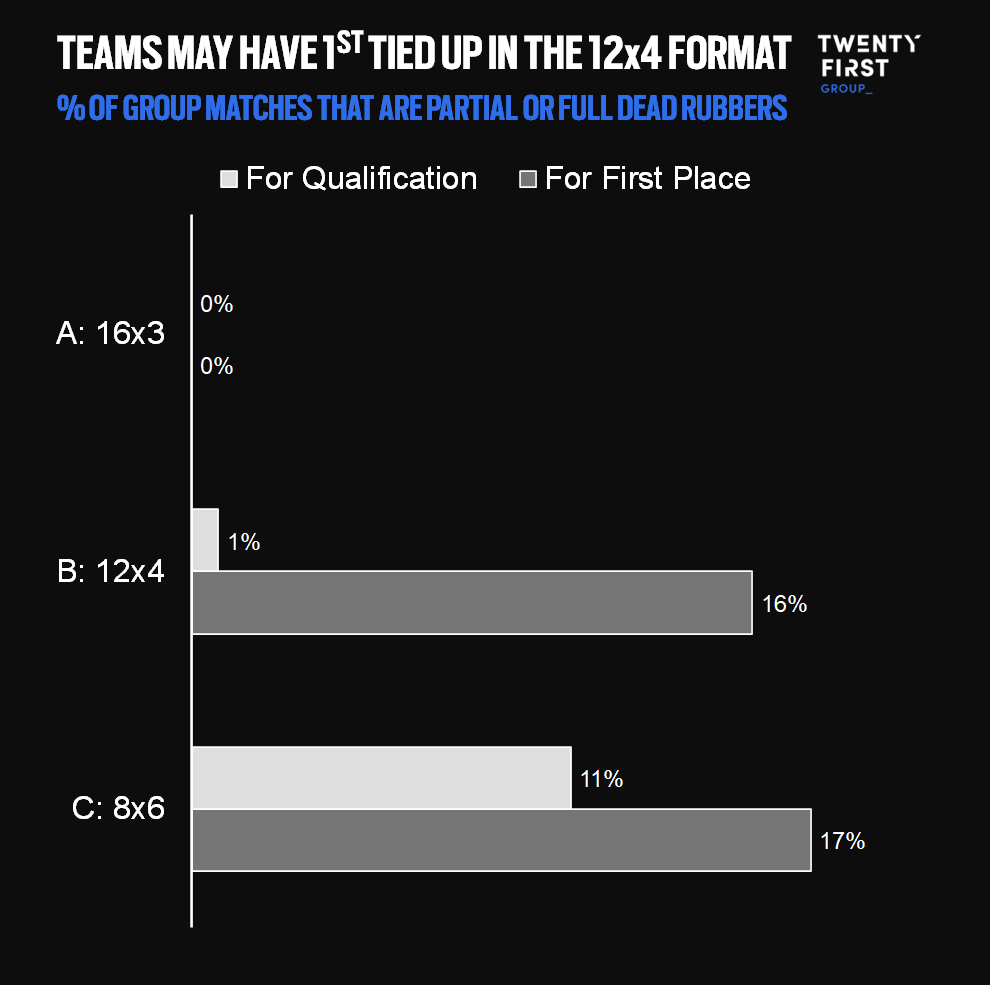
Task: Select the 1% qualification bar for 12x4
Action: [x=205, y=540]
